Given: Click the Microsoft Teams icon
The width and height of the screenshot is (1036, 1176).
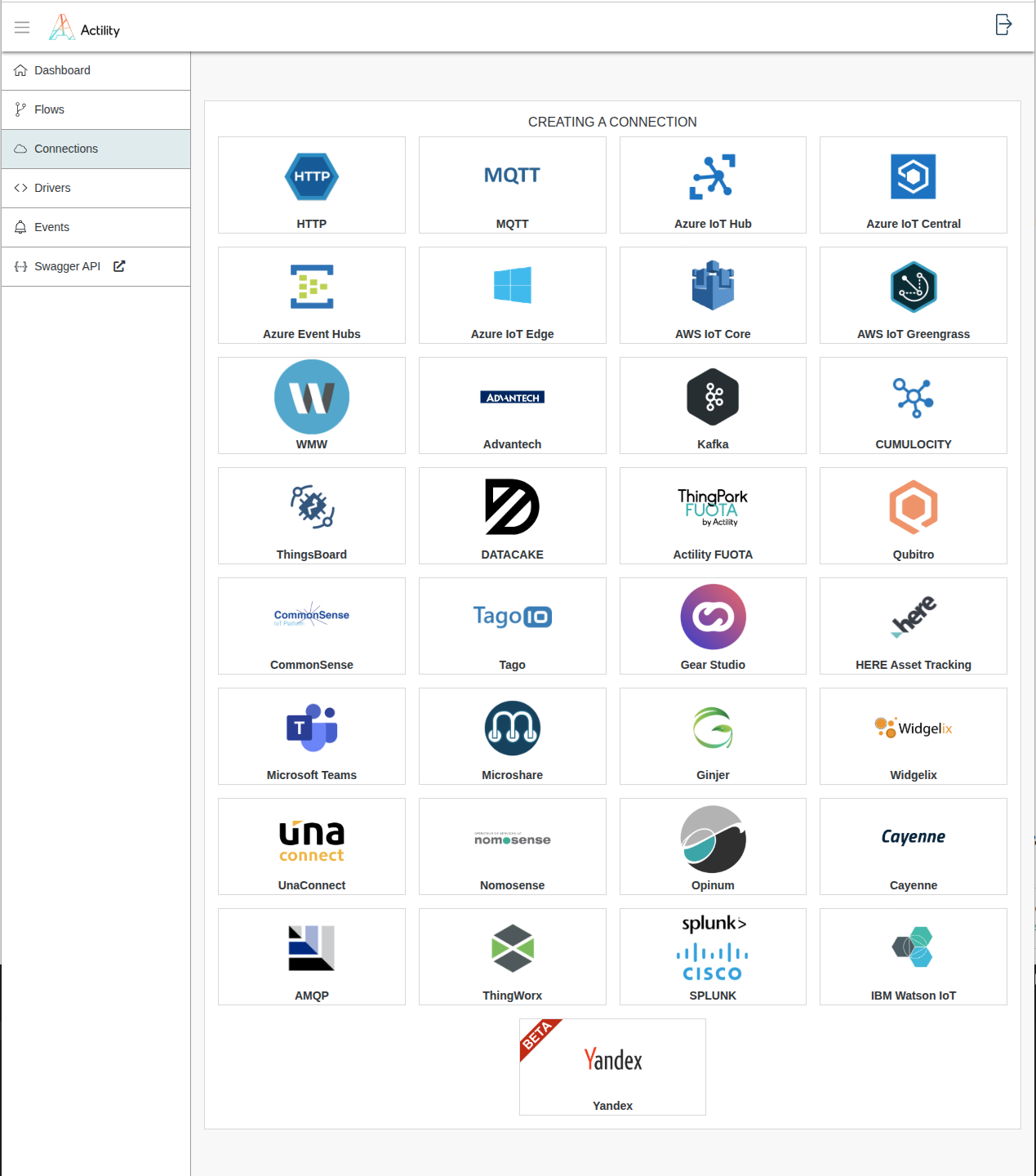Looking at the screenshot, I should coord(312,727).
